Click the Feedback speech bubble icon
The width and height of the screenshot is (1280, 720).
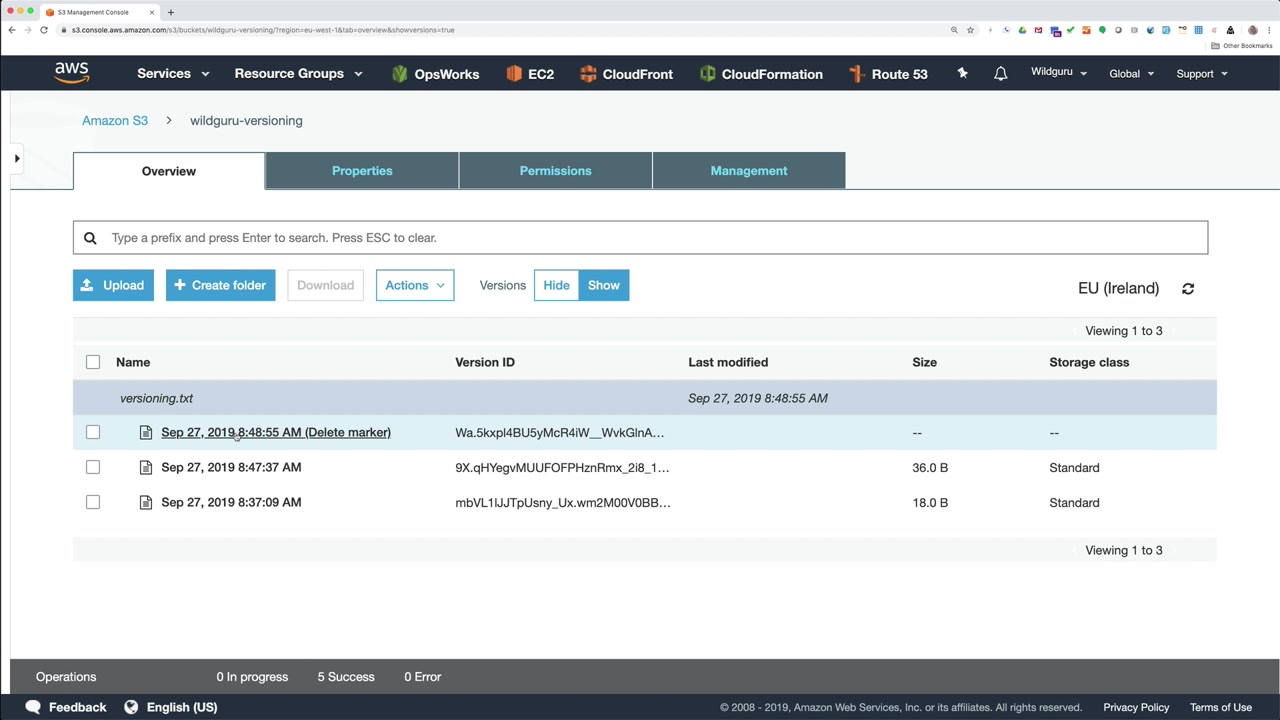pyautogui.click(x=33, y=707)
